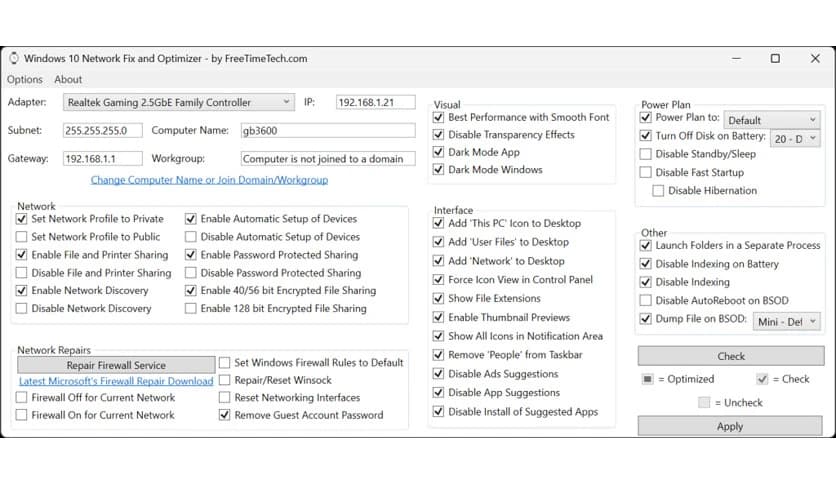Toggle Add 'Network' to Desktop

click(439, 261)
